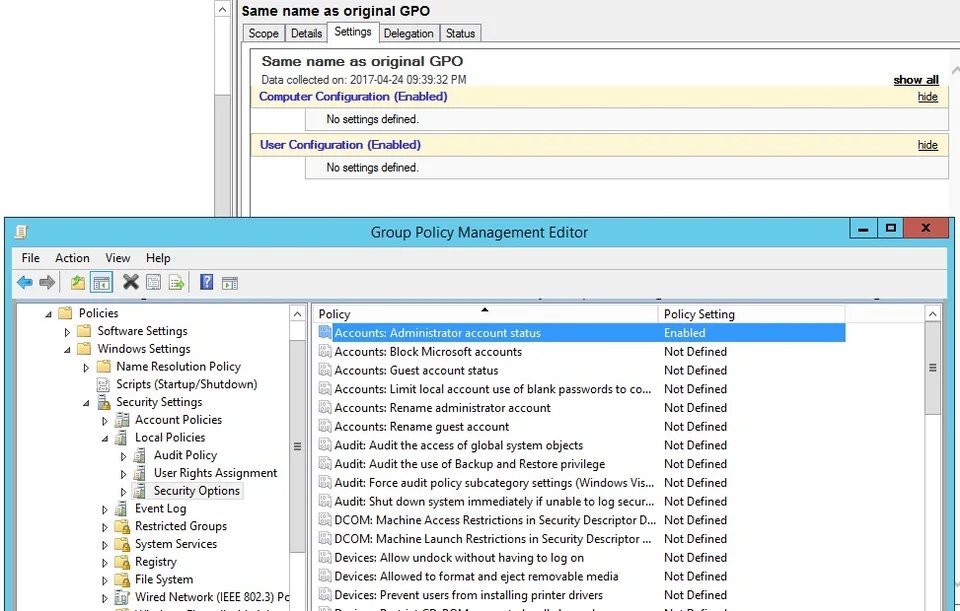Viewport: 960px width, 611px height.
Task: Expand the Name Resolution Policy node
Action: [86, 367]
